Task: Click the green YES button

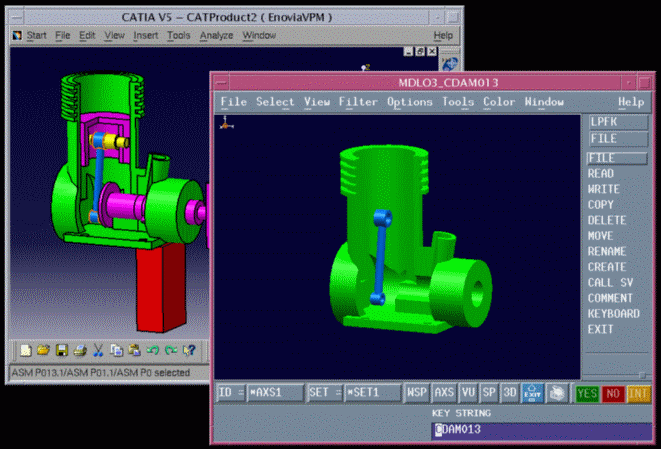Action: click(587, 394)
